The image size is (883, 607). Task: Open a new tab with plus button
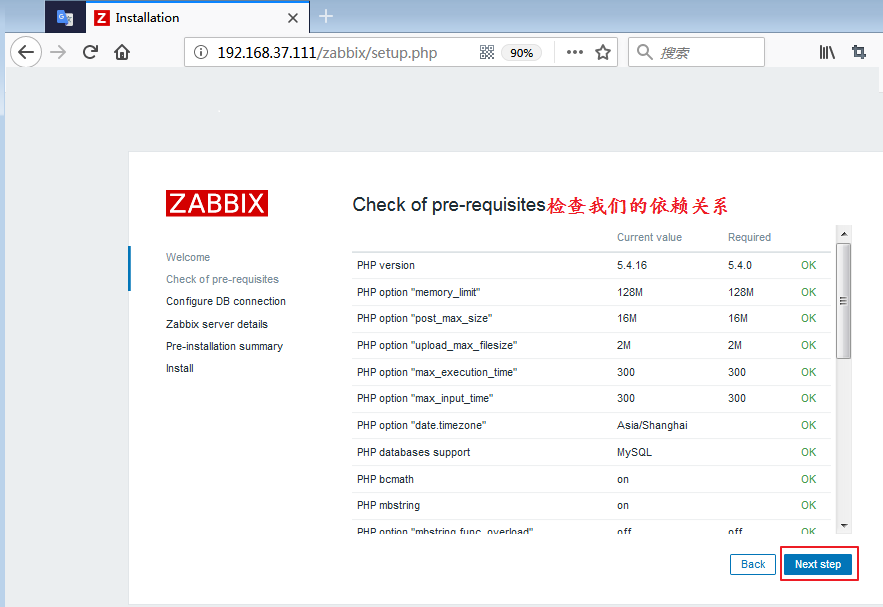[x=326, y=17]
